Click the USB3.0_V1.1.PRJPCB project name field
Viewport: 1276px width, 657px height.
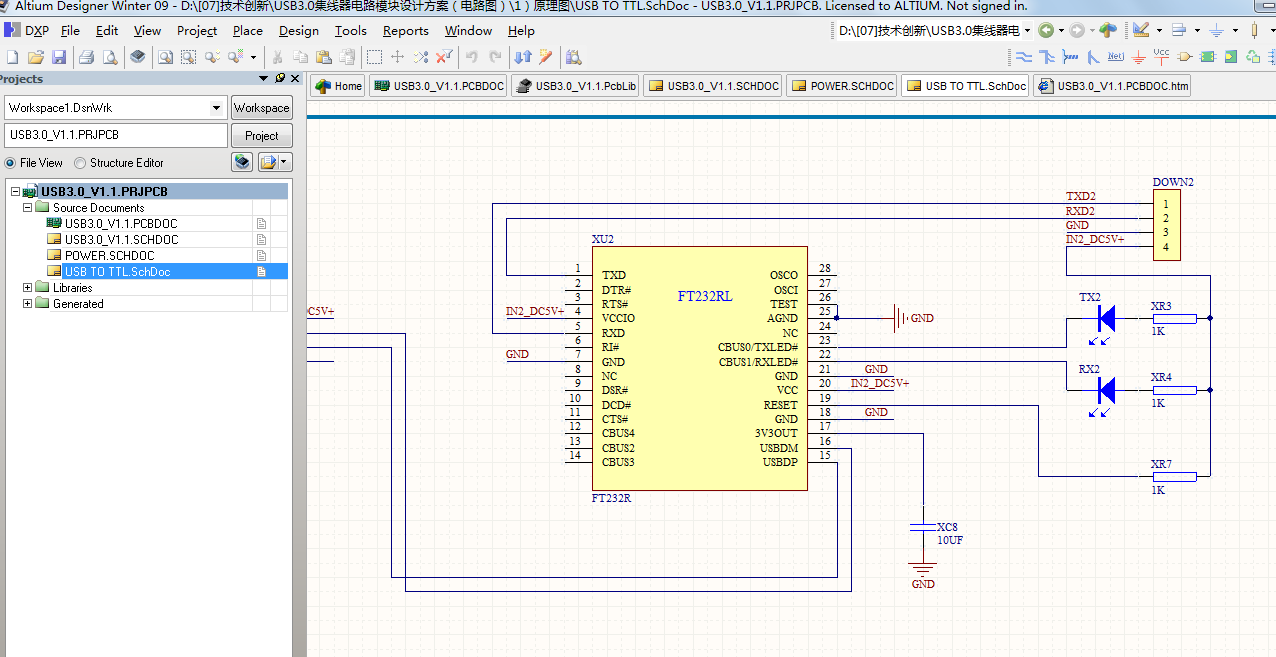[x=116, y=135]
